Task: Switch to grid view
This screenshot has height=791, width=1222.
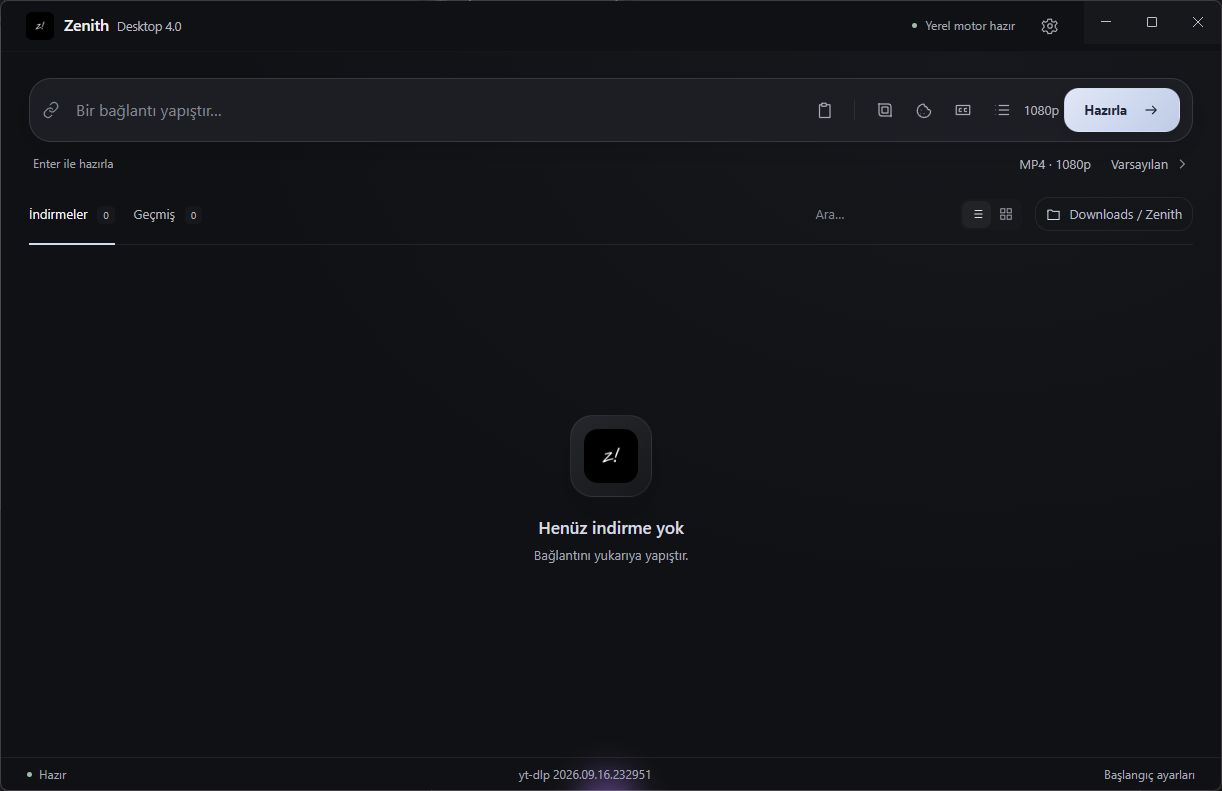Action: coord(1006,214)
